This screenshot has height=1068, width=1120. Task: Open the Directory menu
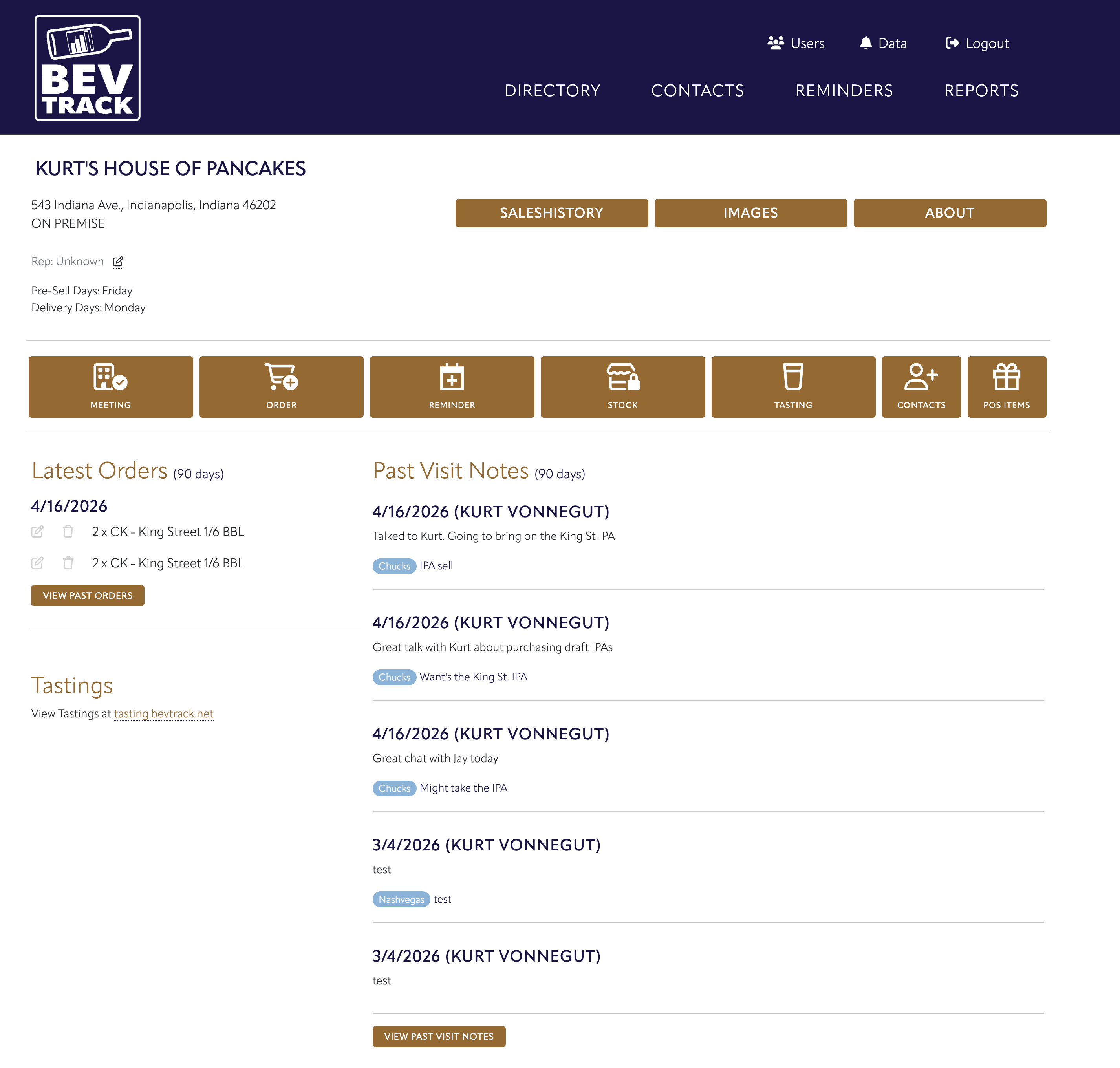coord(552,91)
